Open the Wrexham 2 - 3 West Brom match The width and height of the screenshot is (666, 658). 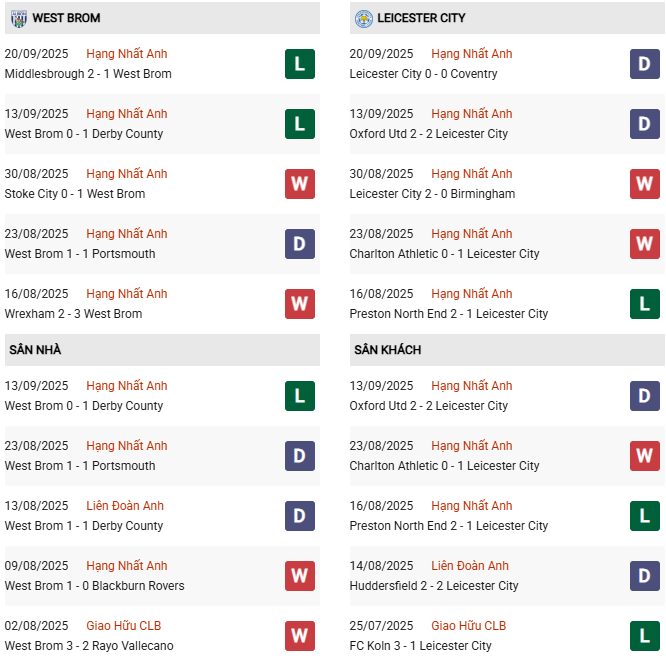point(73,314)
